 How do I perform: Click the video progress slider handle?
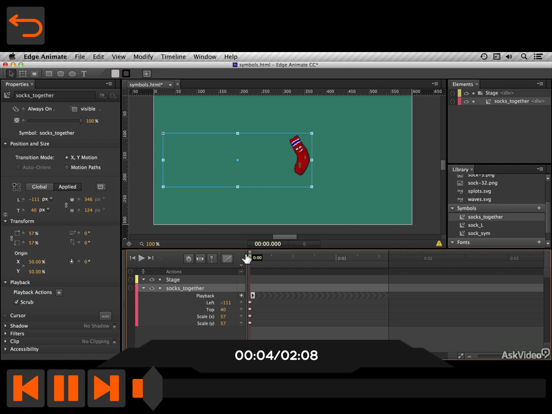pos(152,388)
